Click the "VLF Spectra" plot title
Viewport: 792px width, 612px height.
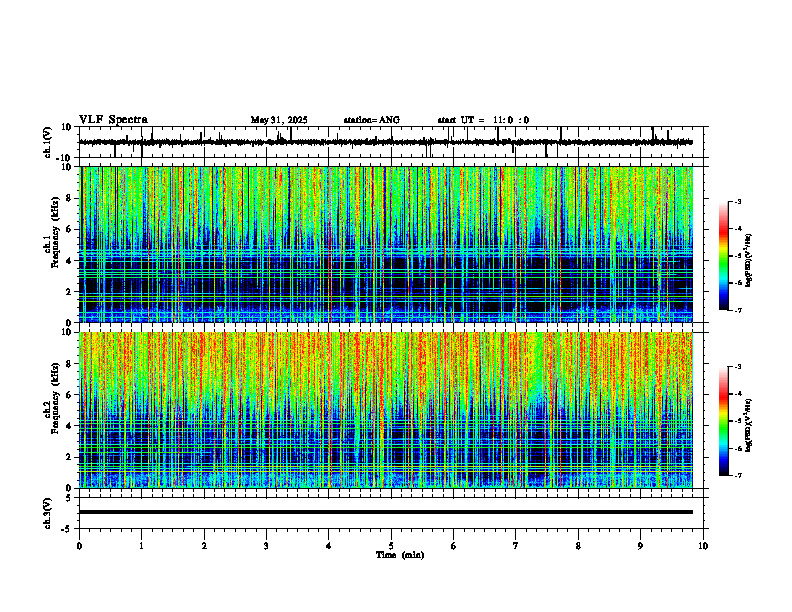tap(113, 119)
